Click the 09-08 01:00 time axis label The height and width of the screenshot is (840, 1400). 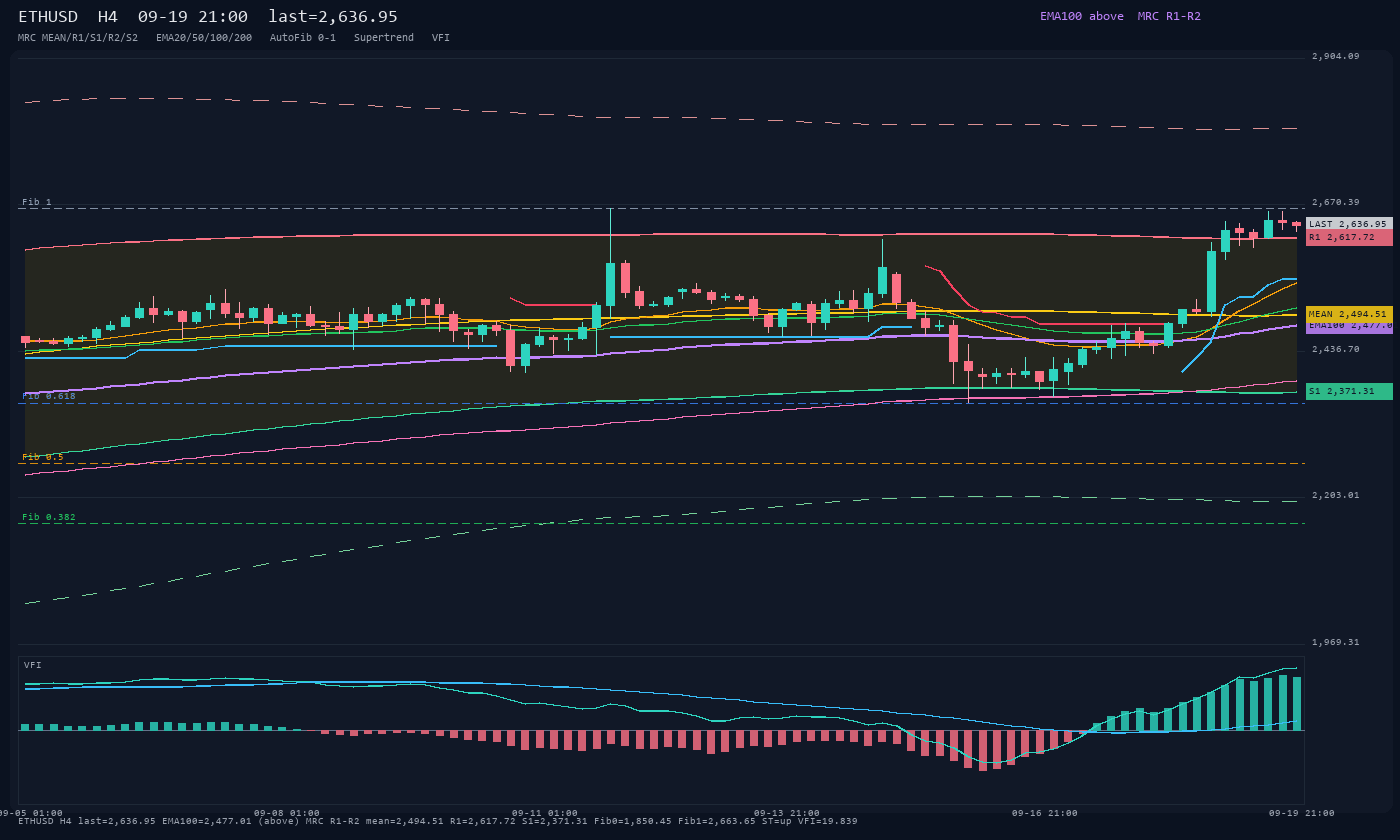287,813
